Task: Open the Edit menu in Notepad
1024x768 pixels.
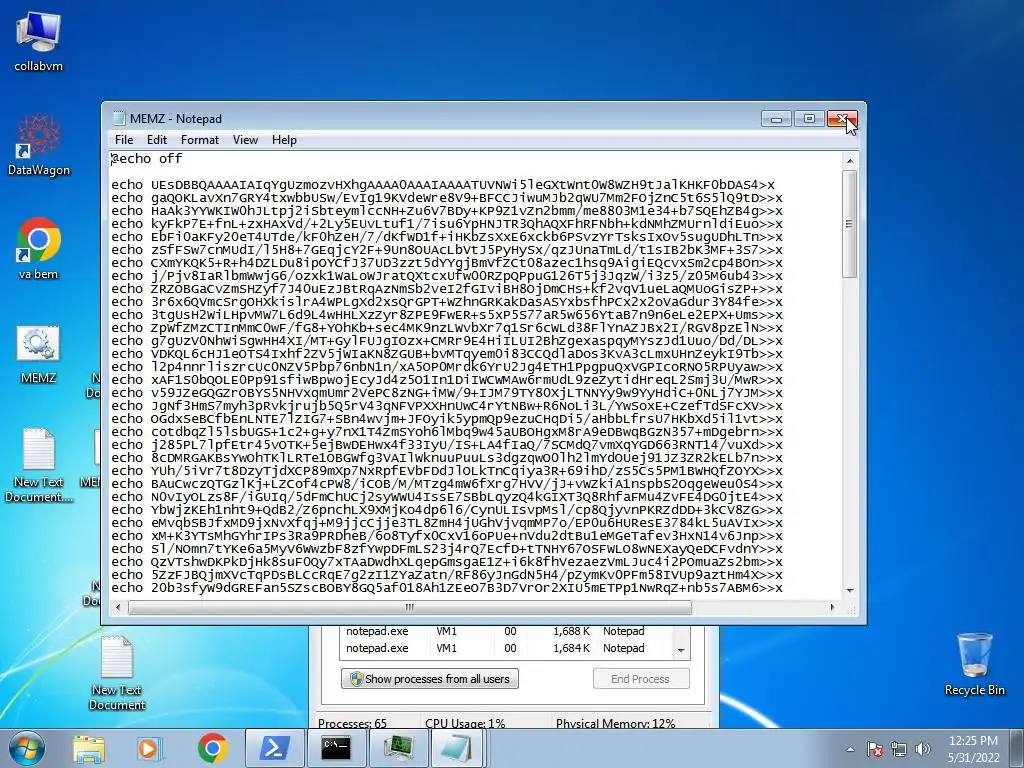Action: coord(157,140)
